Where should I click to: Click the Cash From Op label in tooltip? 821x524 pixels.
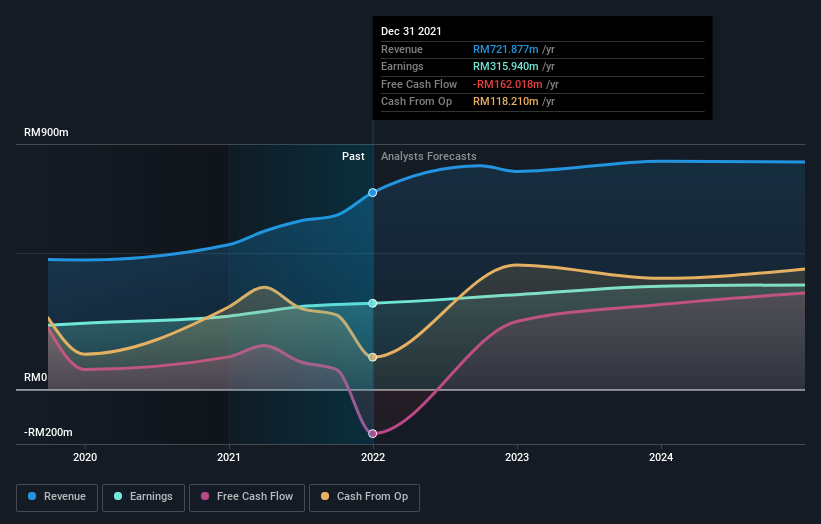pos(416,102)
